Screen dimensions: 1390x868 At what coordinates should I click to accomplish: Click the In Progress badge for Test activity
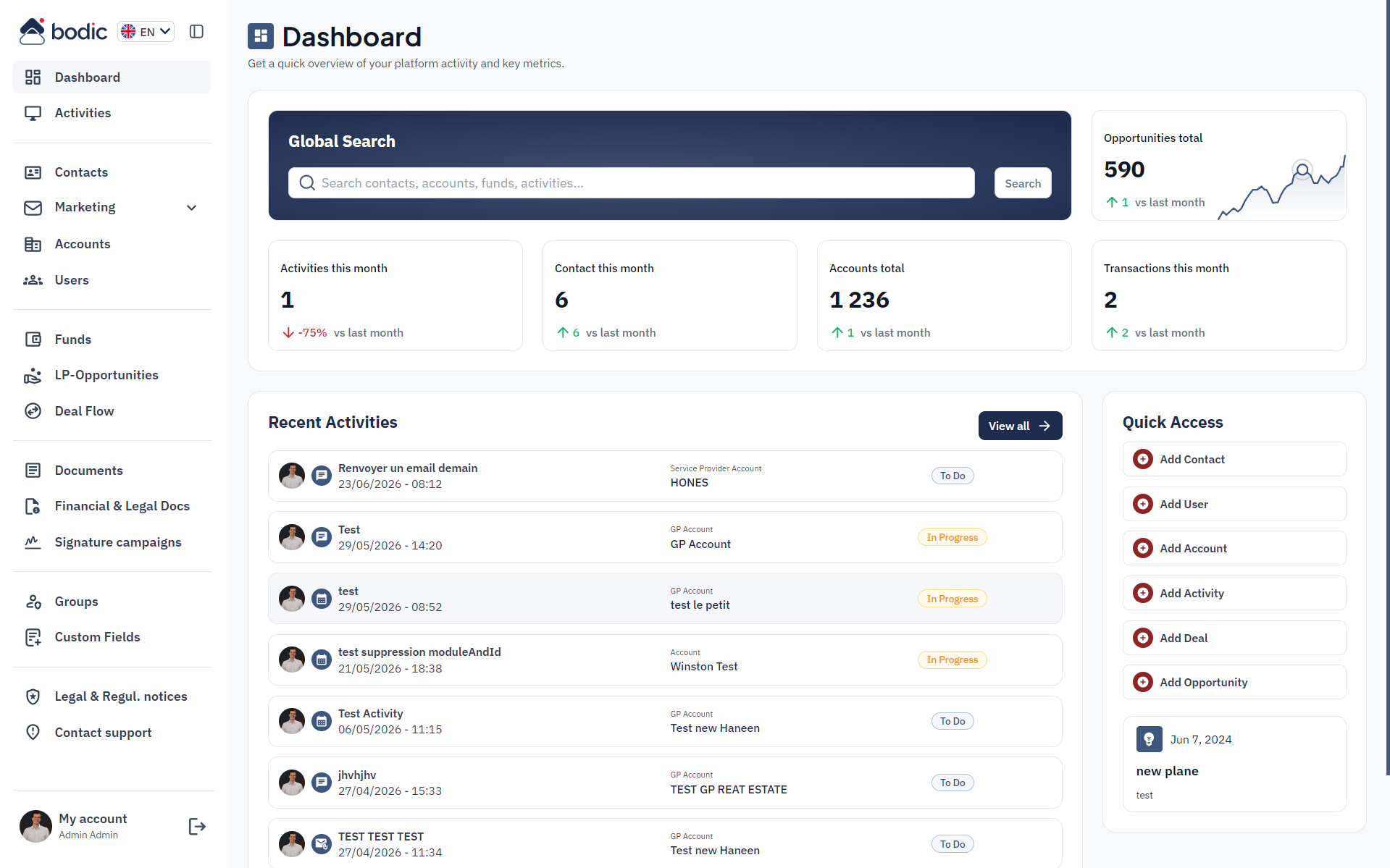tap(953, 537)
